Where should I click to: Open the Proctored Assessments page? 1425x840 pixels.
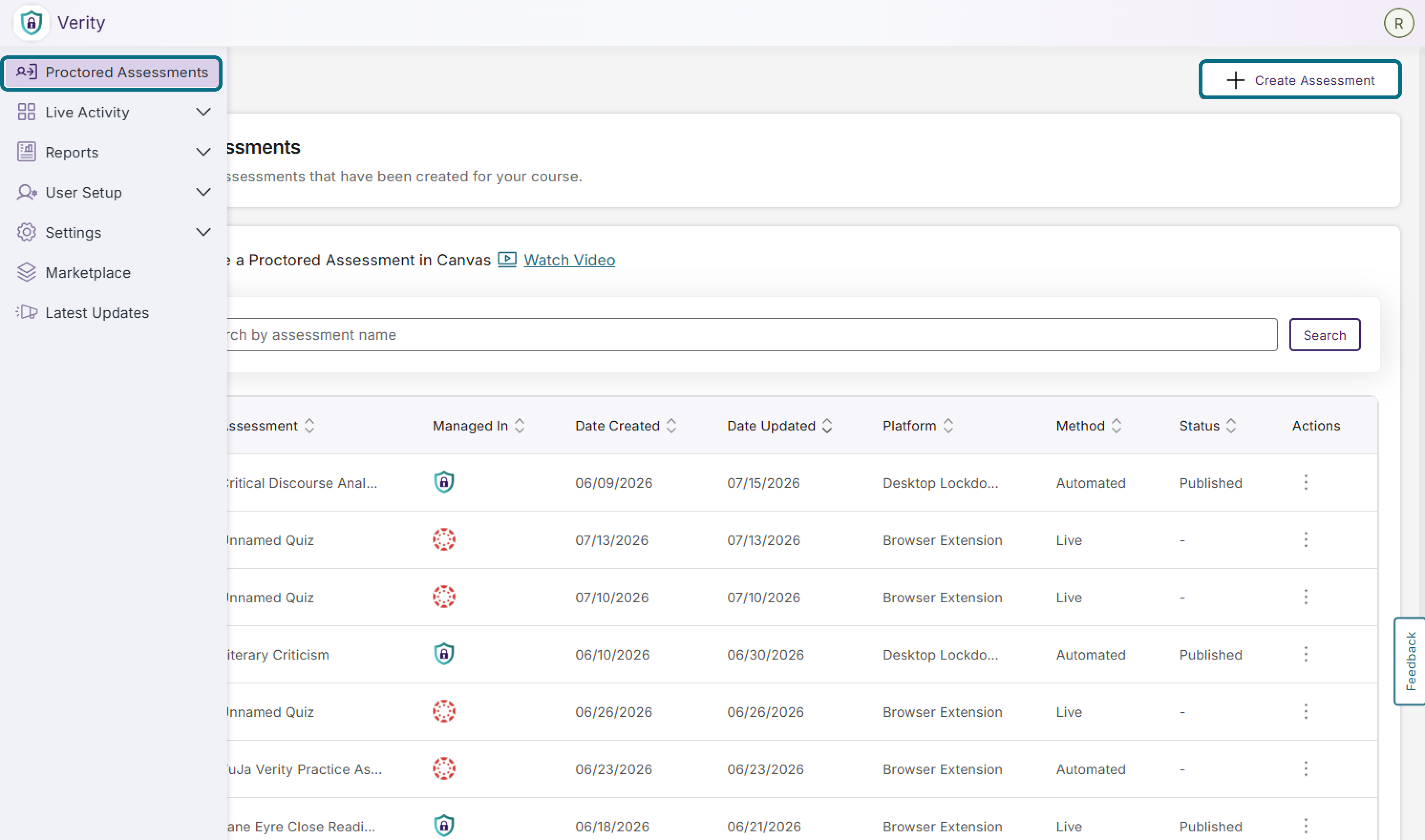[112, 73]
